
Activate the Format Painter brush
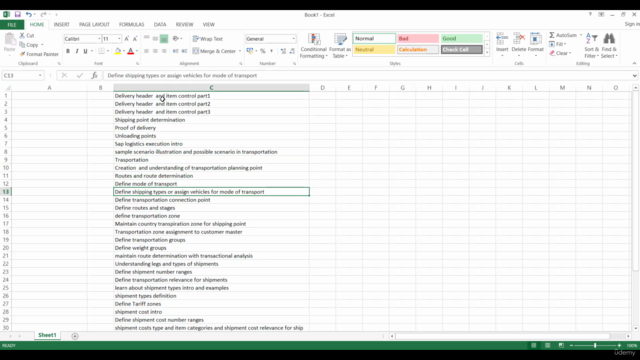[39, 54]
